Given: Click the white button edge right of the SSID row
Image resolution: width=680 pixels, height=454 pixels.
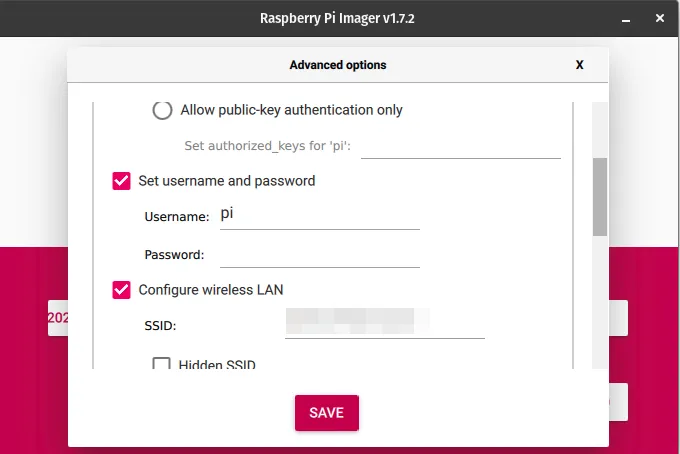Looking at the screenshot, I should [x=620, y=318].
